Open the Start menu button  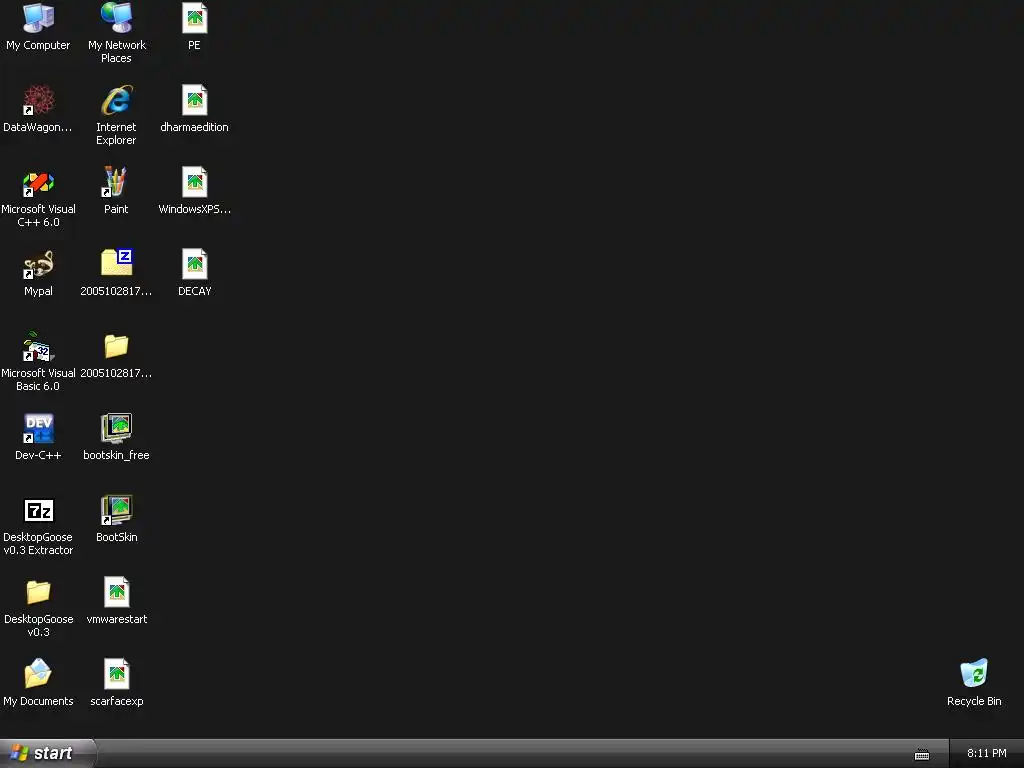48,754
